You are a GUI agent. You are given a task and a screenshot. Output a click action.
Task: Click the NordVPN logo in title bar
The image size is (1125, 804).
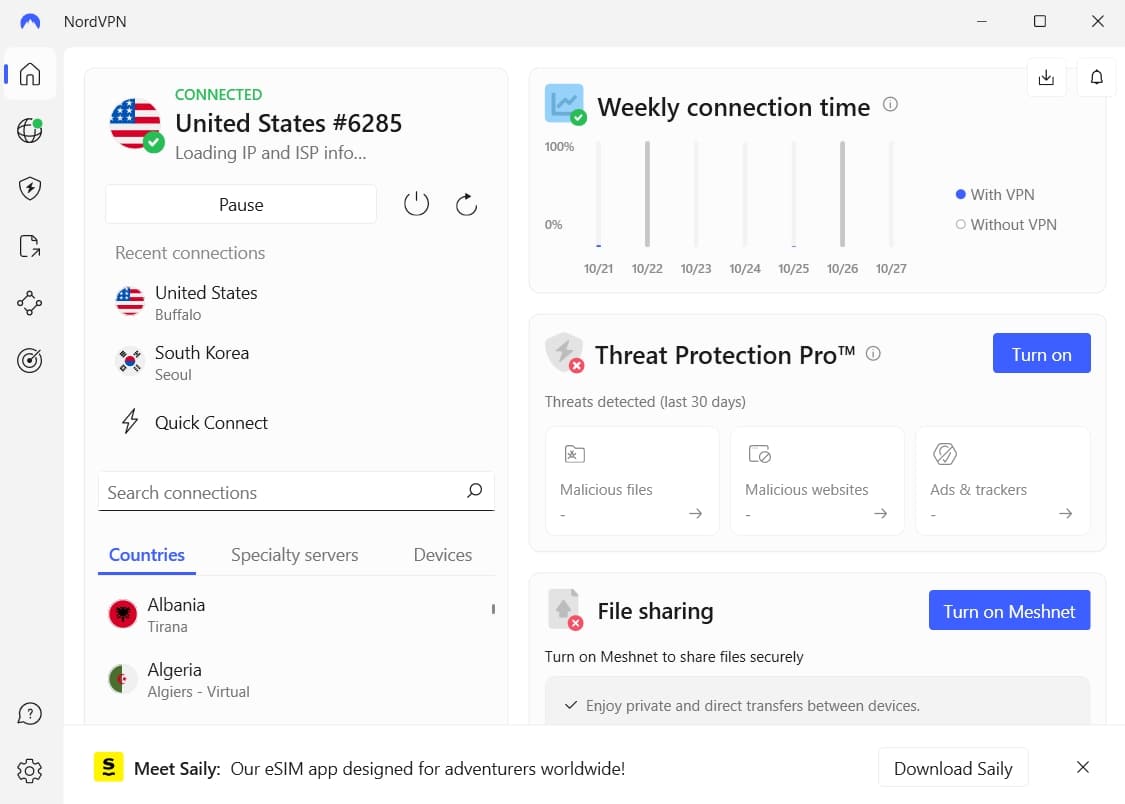tap(30, 22)
